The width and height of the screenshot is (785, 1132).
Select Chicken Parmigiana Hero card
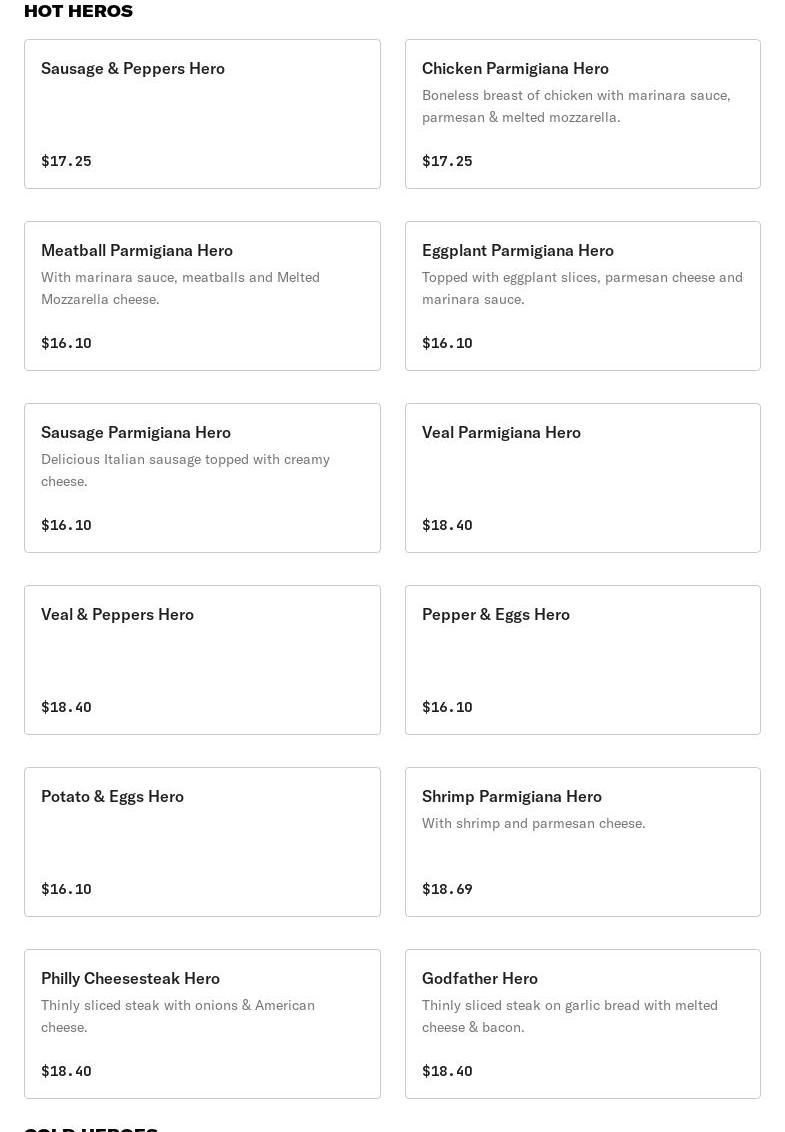[583, 114]
